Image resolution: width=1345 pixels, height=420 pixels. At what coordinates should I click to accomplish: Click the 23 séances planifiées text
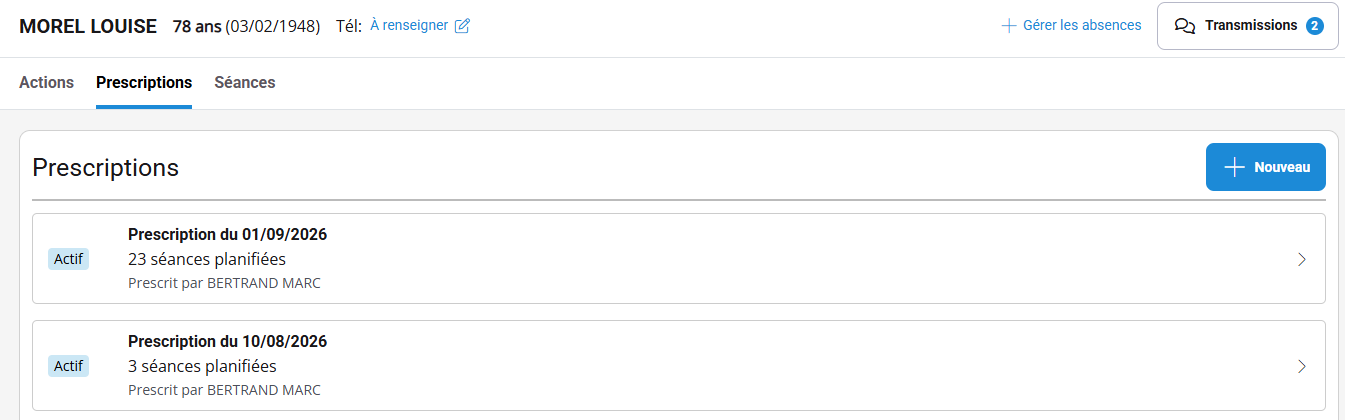[x=207, y=259]
